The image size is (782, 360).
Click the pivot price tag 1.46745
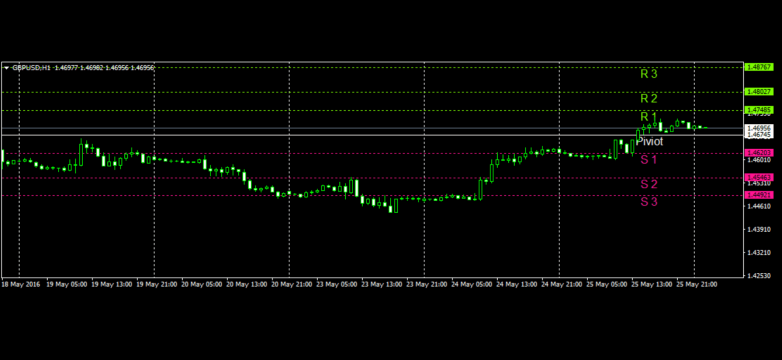[x=758, y=135]
